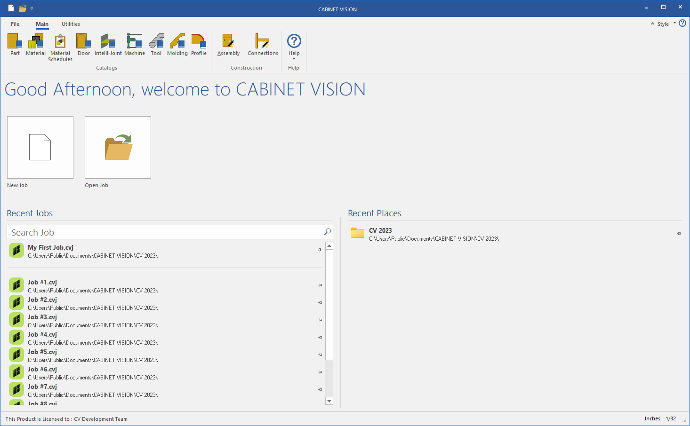Open recent job Job #2.cvj
The image size is (690, 426).
(x=165, y=303)
